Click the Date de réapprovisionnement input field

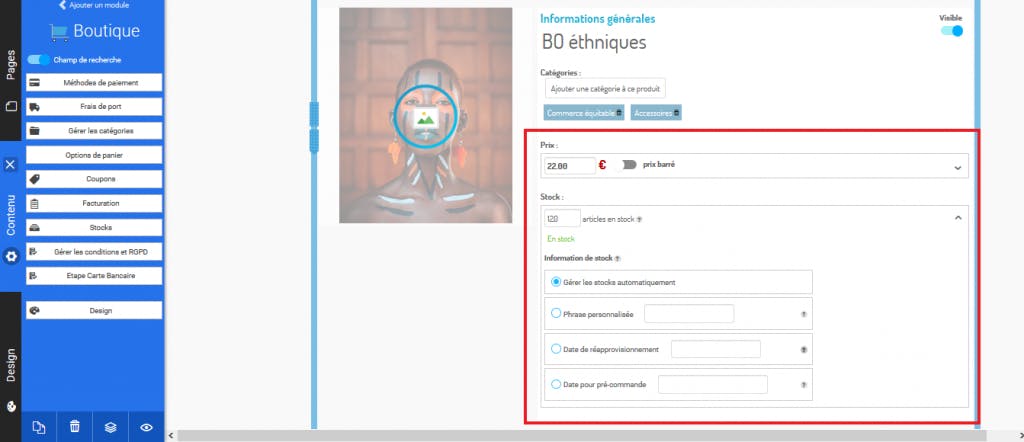716,349
